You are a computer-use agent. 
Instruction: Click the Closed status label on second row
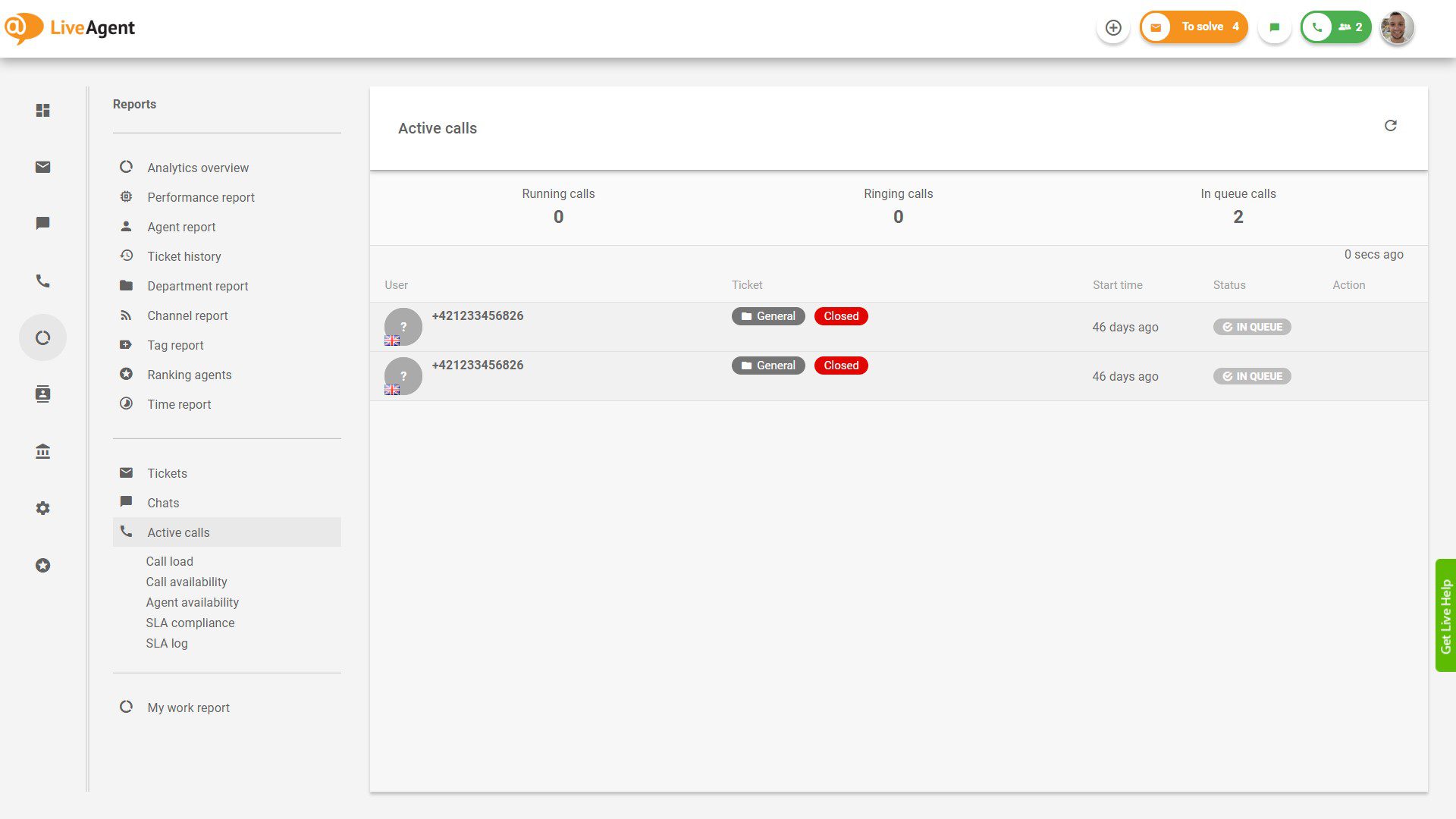point(840,365)
